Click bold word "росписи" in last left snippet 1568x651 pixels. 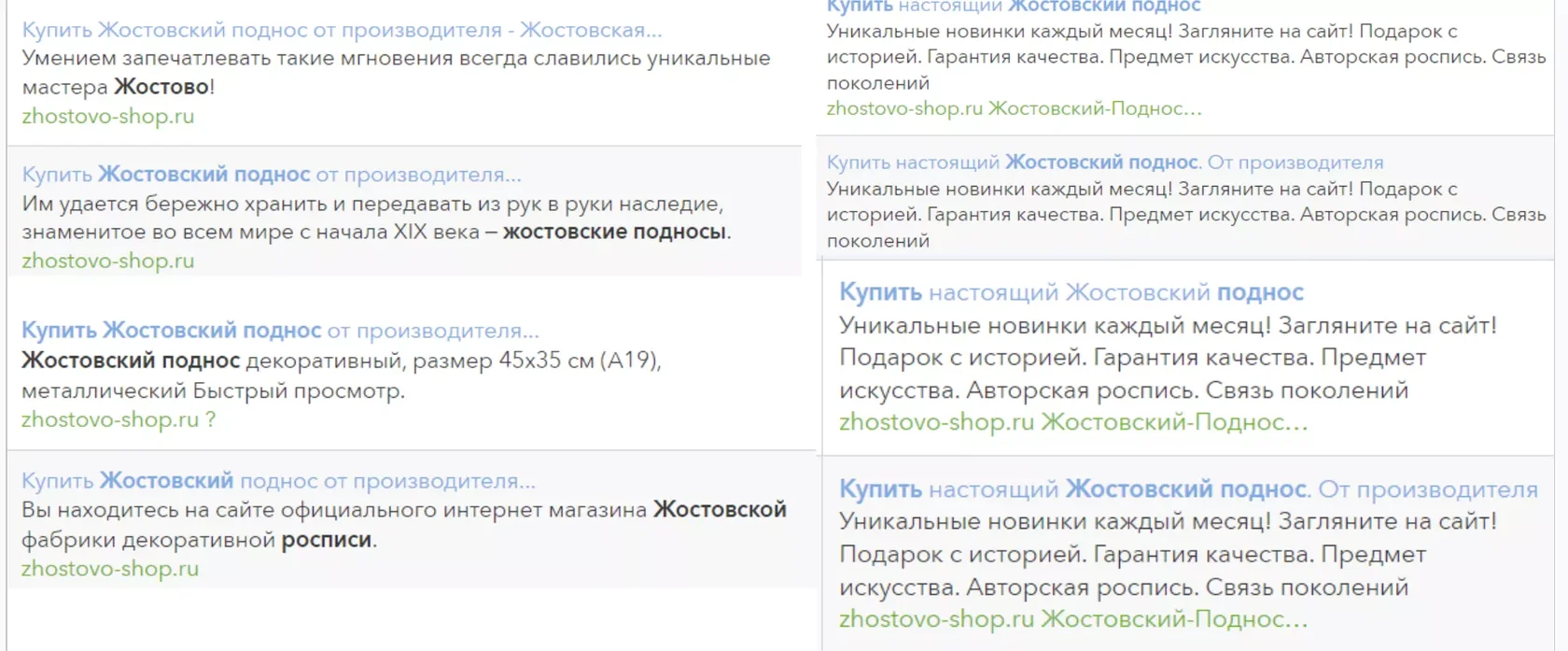click(327, 540)
